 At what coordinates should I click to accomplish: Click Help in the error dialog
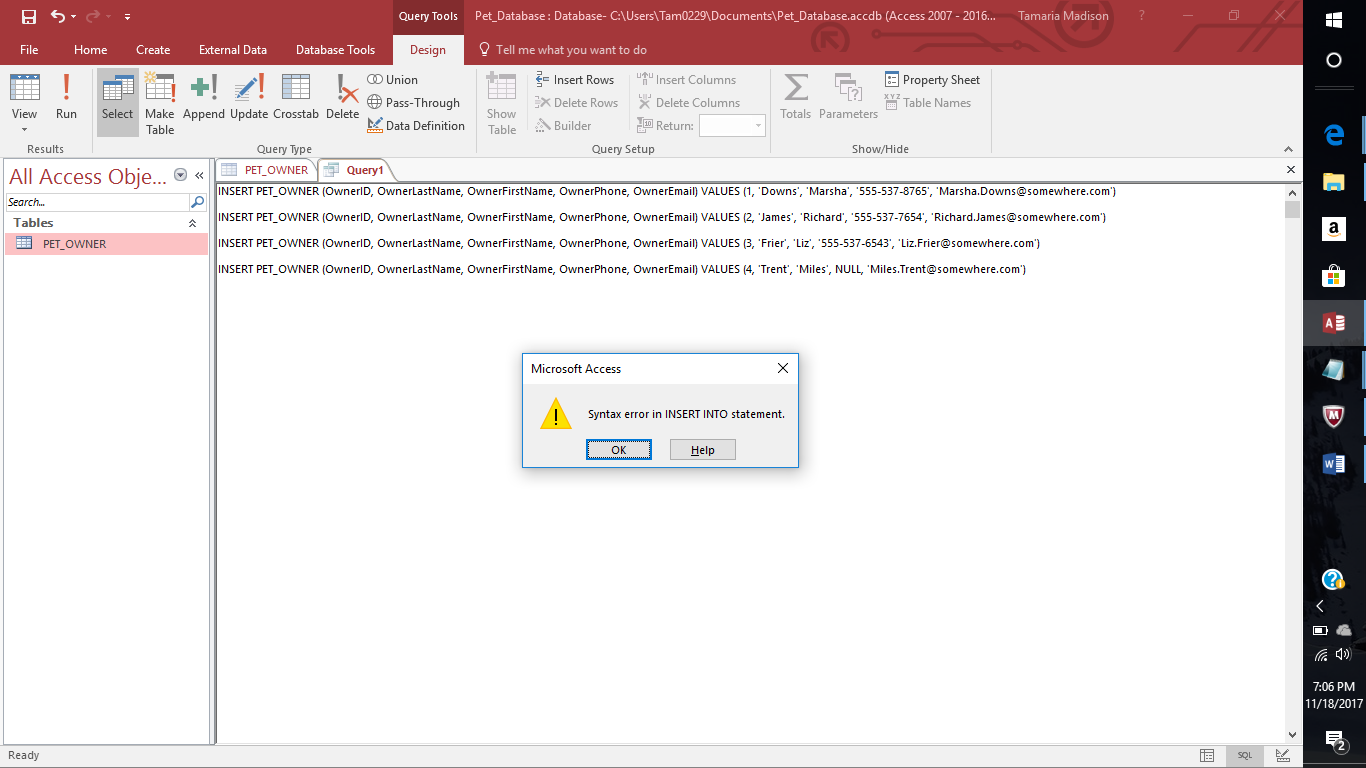pos(702,450)
